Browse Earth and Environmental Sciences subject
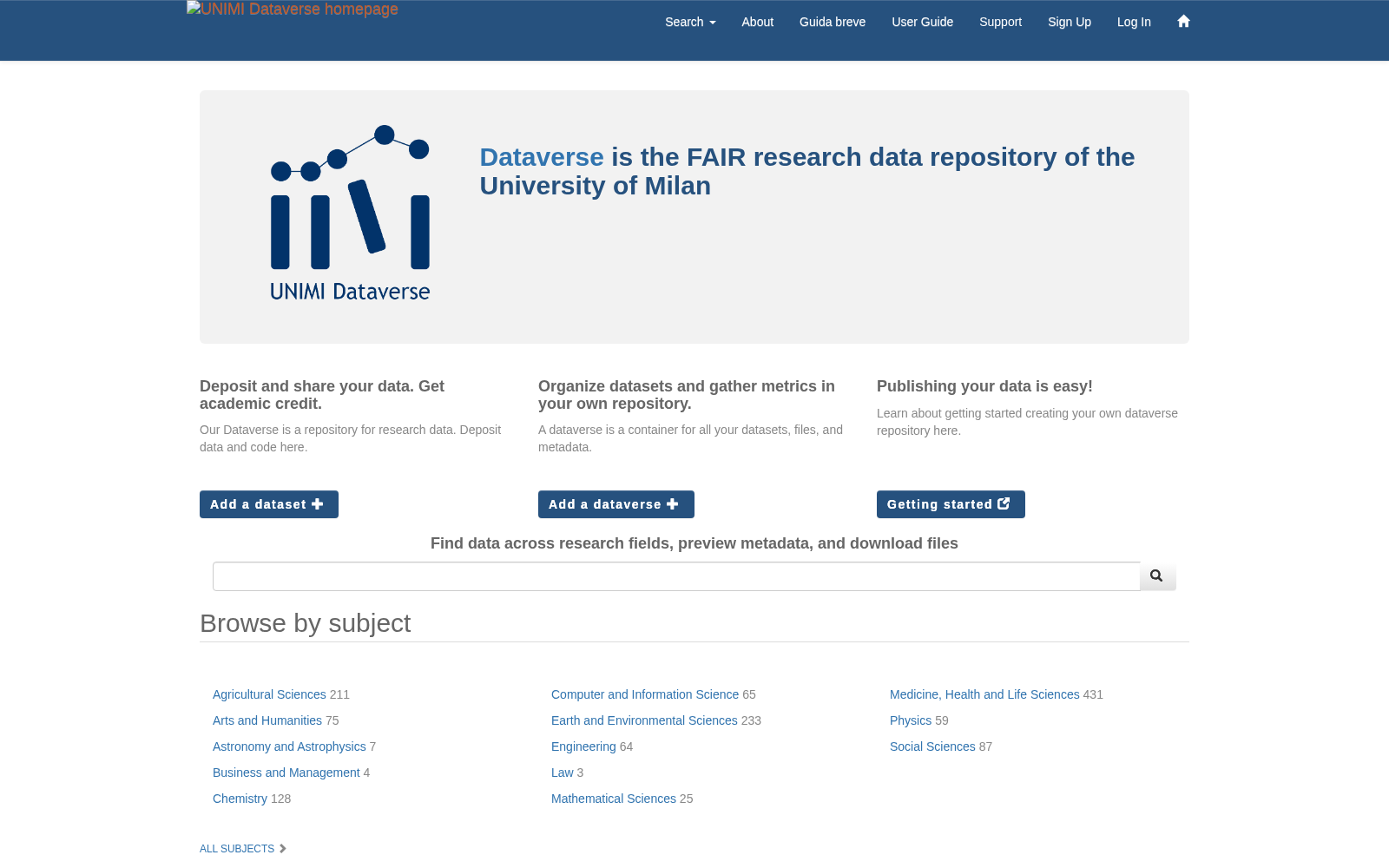Screen dimensions: 1389x868 coord(644,720)
